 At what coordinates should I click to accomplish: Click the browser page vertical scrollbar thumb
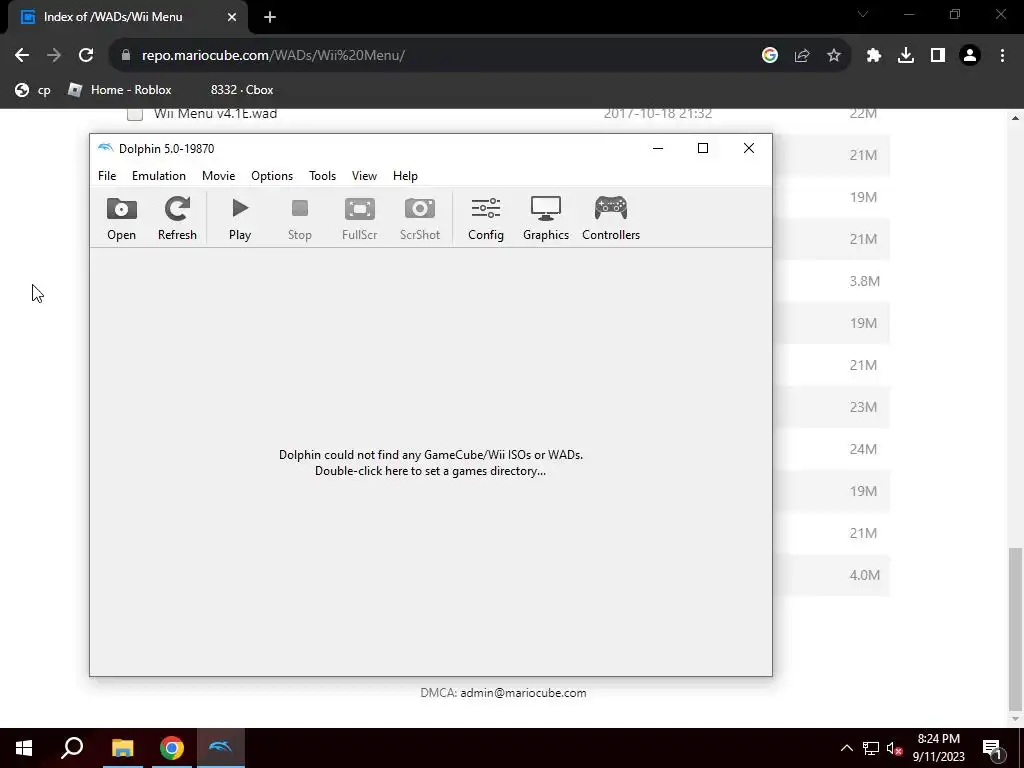pos(1015,628)
